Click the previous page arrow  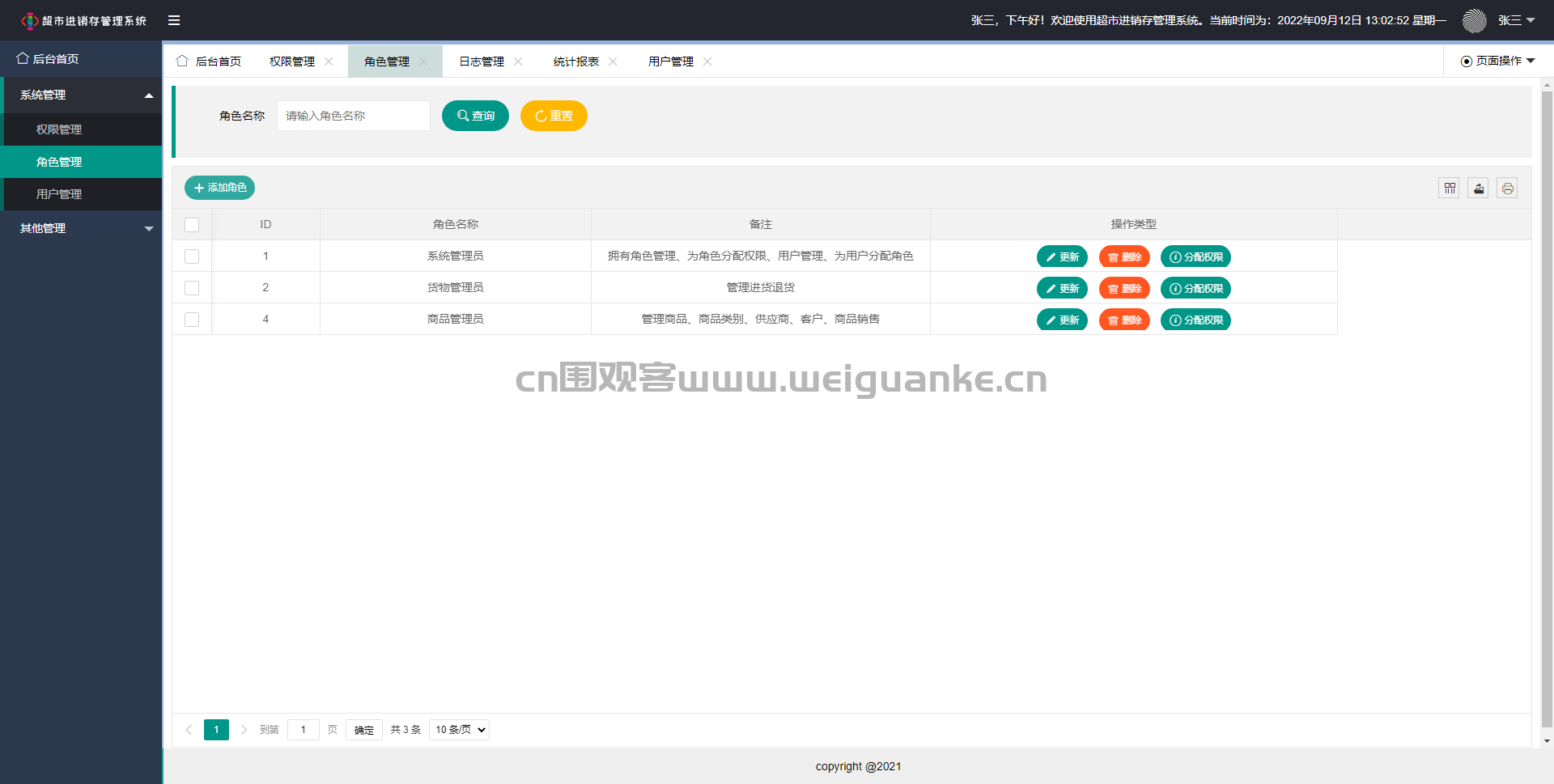point(189,730)
